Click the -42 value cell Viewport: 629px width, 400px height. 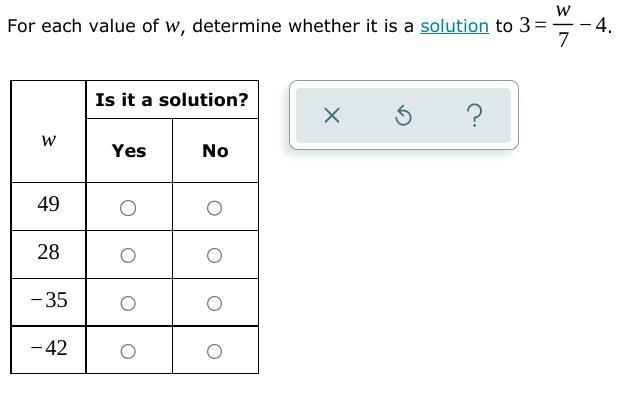point(48,349)
